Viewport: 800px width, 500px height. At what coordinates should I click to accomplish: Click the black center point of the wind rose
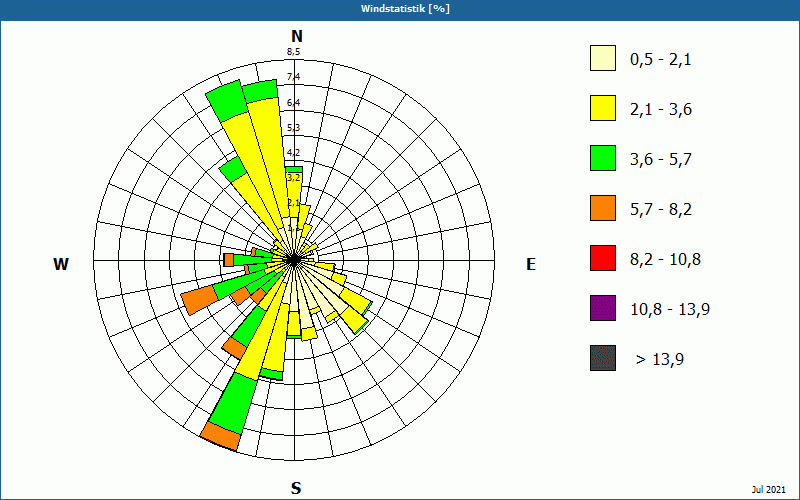click(x=294, y=260)
